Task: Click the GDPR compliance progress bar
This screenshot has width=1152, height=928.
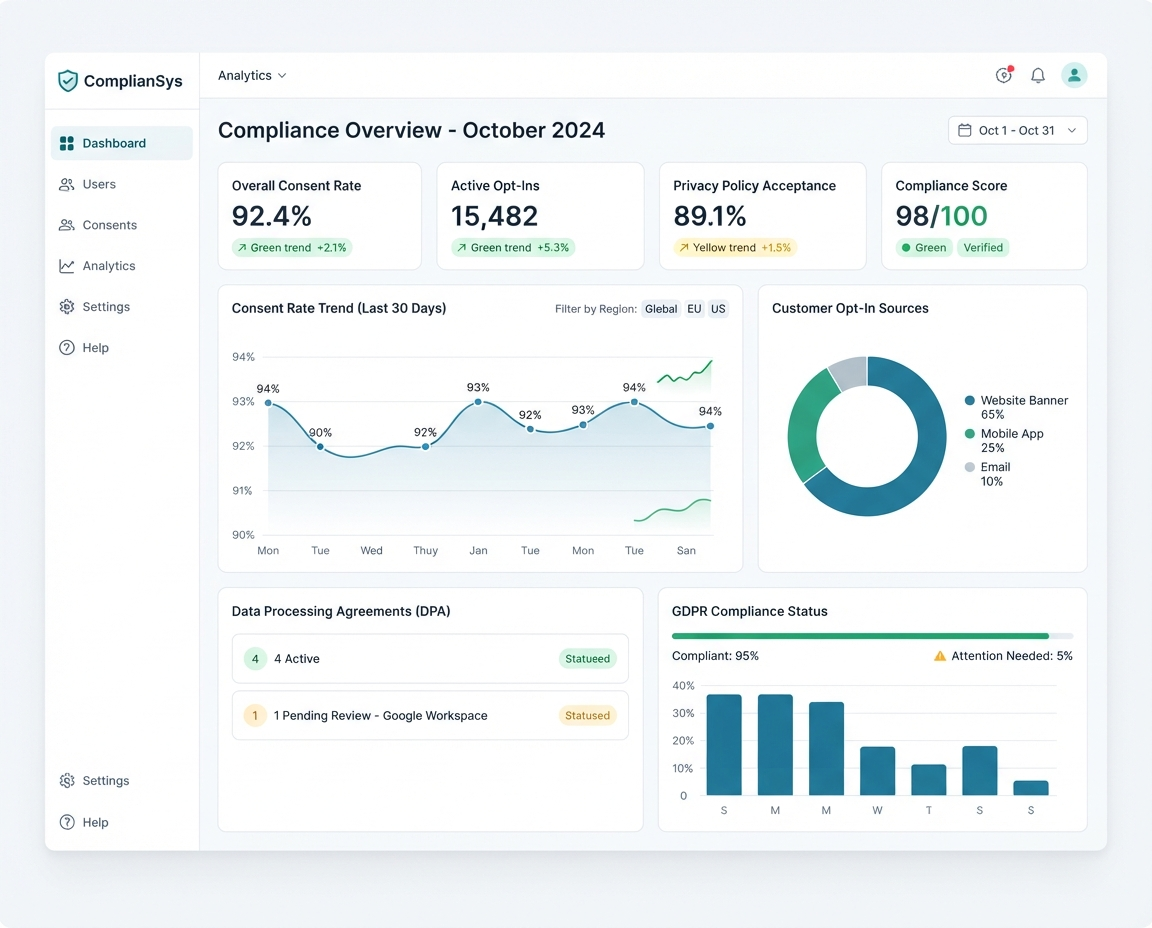Action: (872, 636)
